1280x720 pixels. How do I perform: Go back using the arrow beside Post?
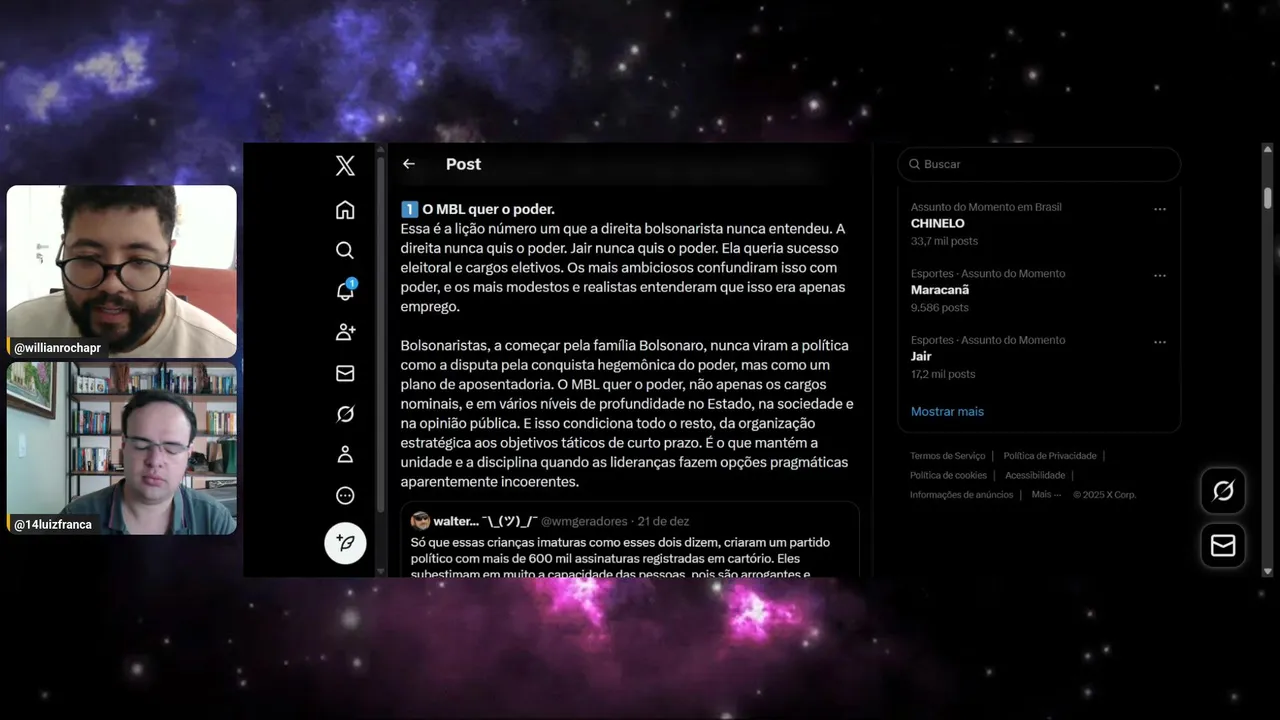click(x=409, y=164)
